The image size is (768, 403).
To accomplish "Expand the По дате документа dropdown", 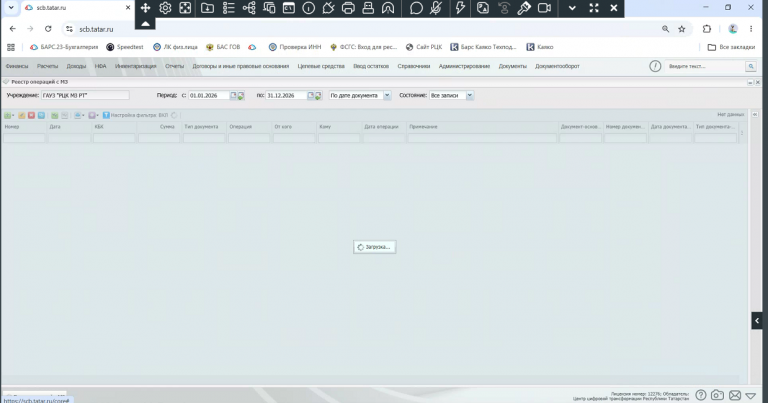I will point(387,95).
